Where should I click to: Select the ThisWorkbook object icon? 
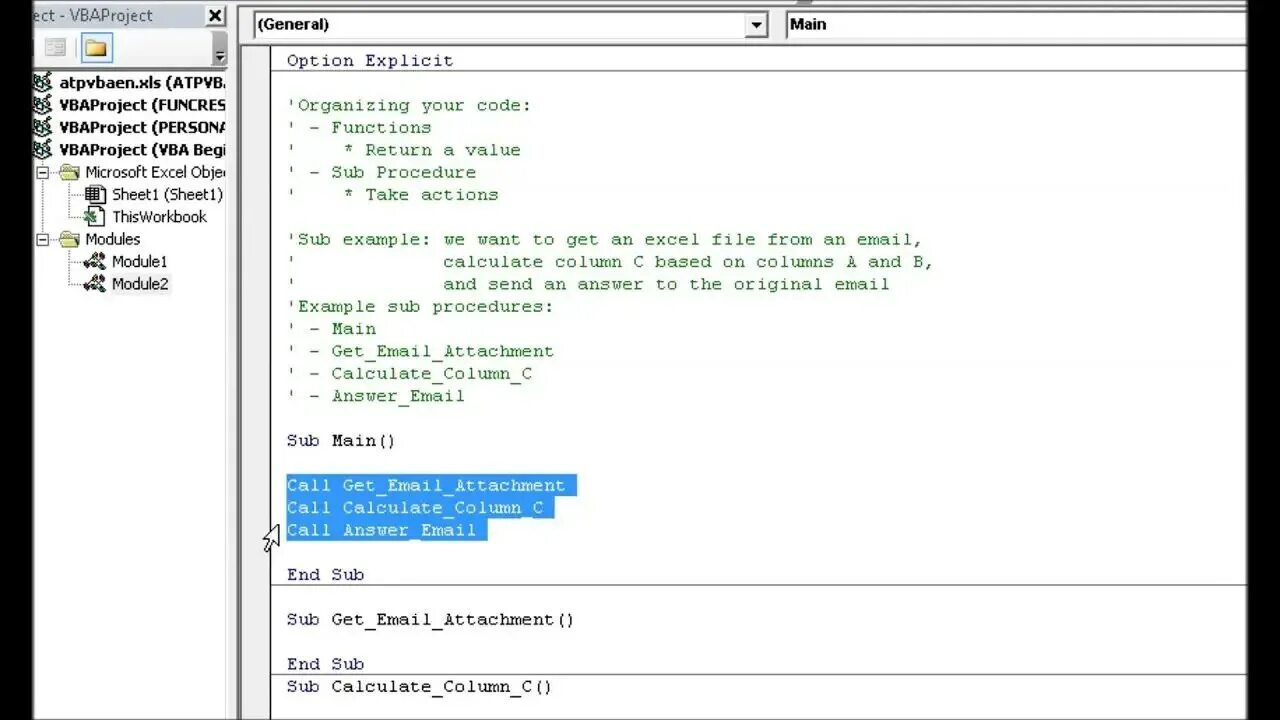(95, 216)
